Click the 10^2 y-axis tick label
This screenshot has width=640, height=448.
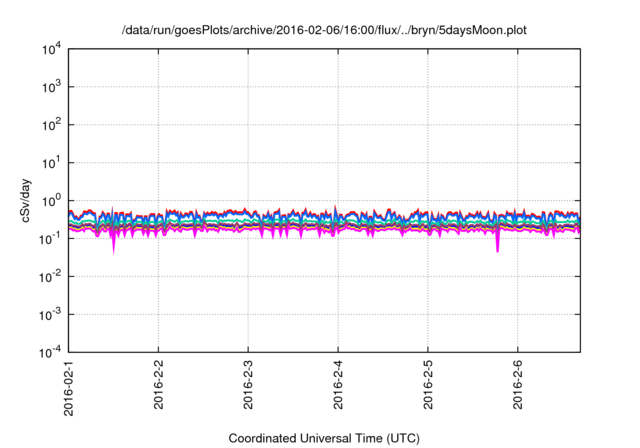click(x=51, y=125)
